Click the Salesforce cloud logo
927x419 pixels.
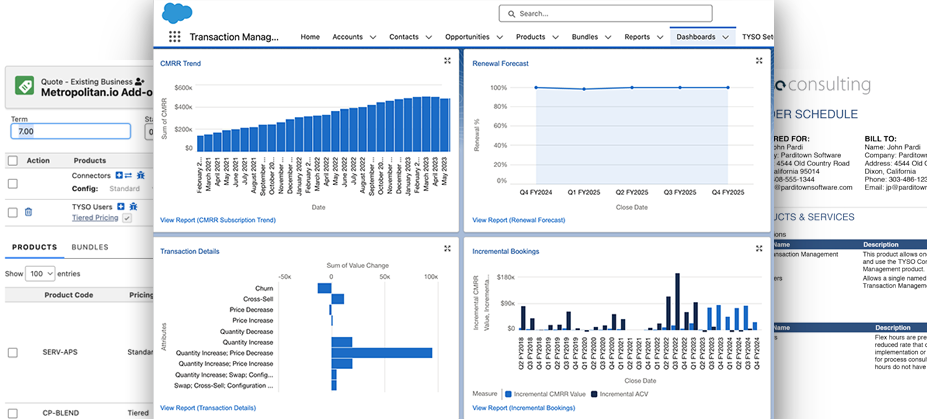click(176, 12)
